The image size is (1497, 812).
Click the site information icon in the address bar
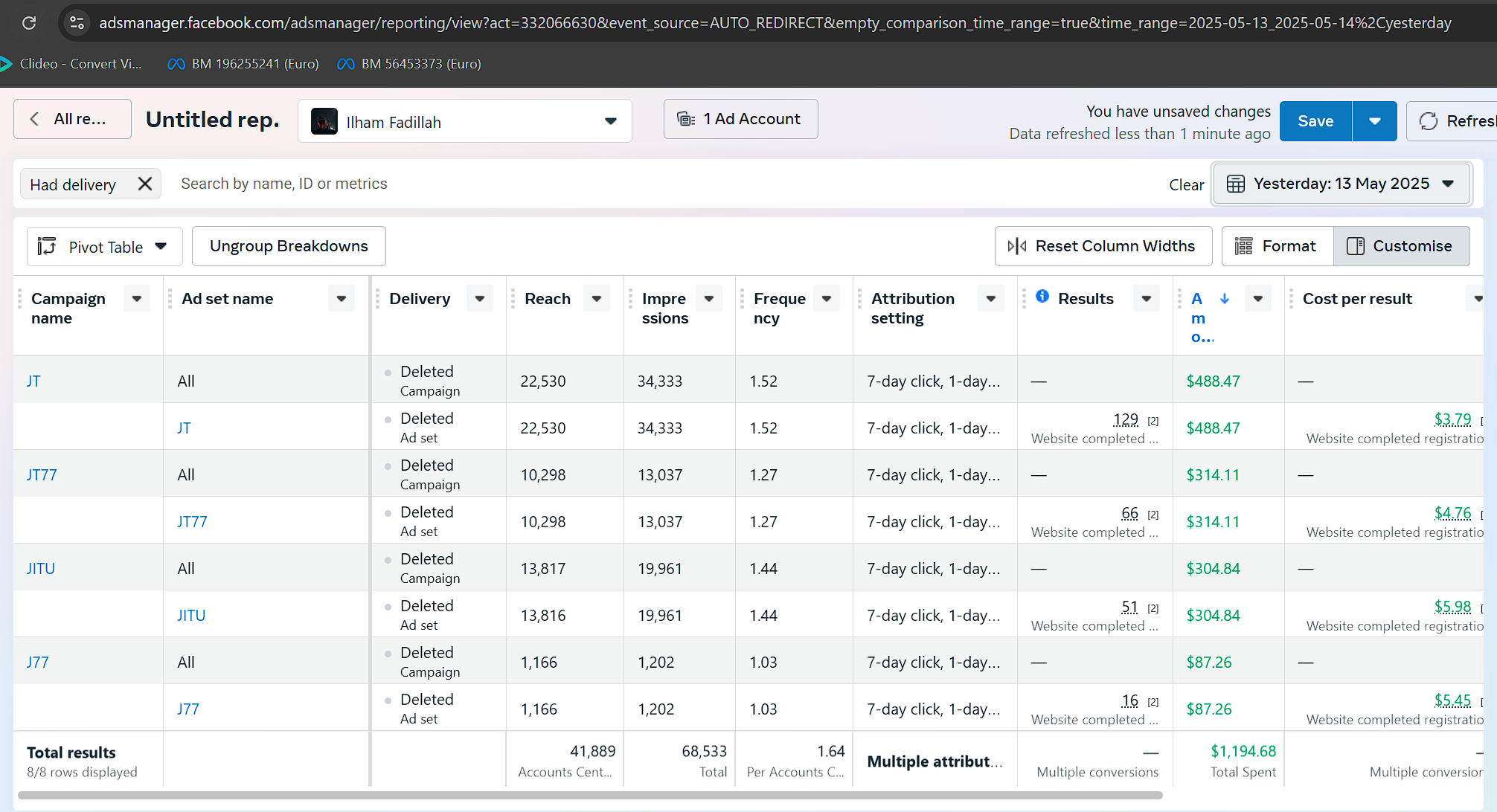77,23
